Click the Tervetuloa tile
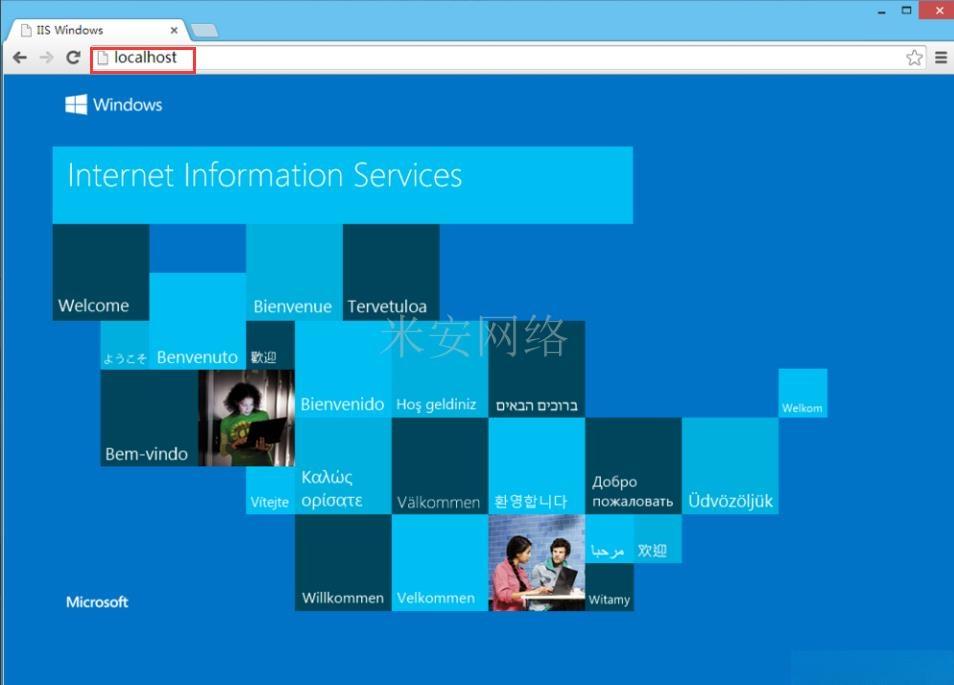 click(391, 272)
